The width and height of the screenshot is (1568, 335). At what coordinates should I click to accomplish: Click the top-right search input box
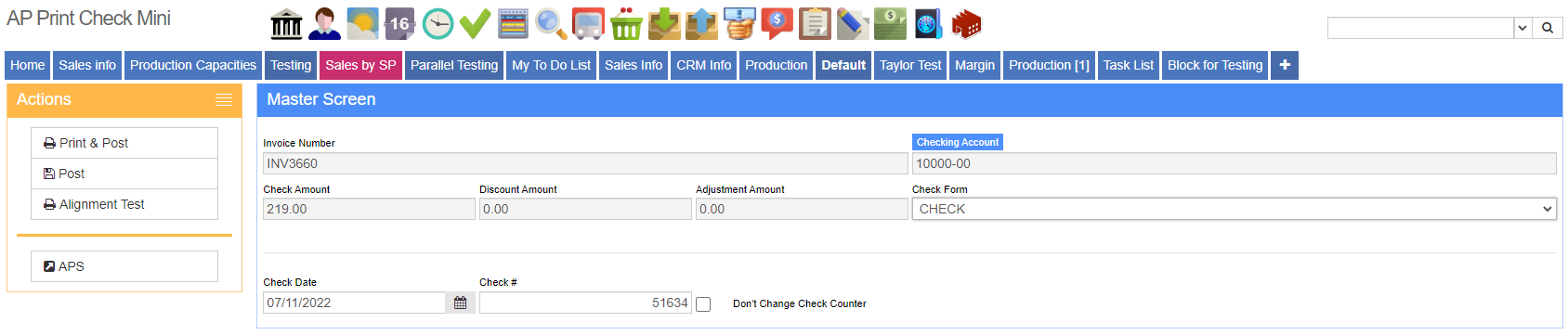(x=1420, y=28)
